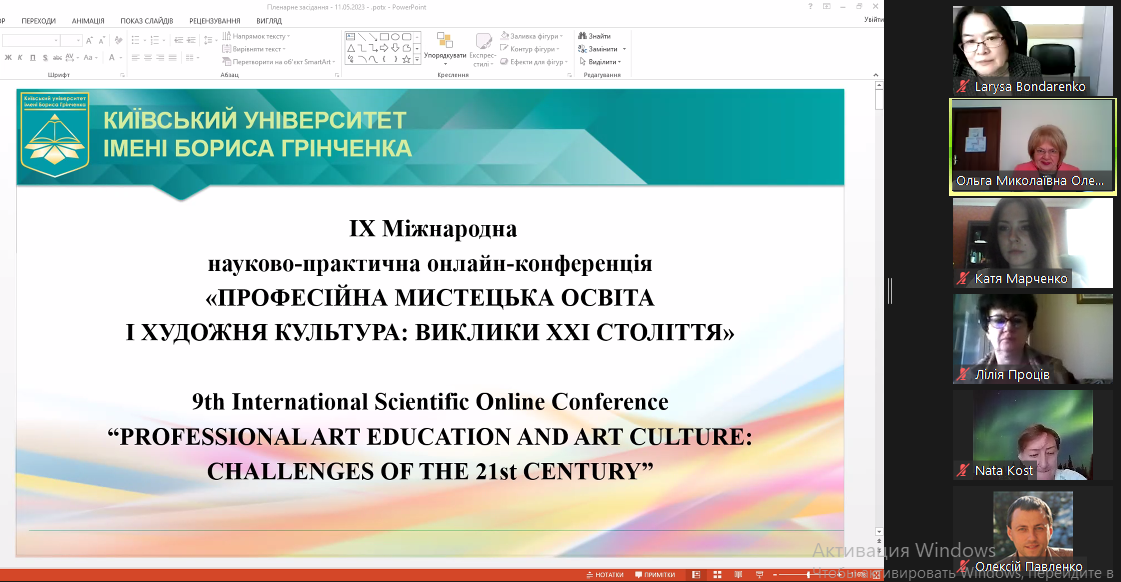Open Контур фігури shape outline menu
This screenshot has width=1121, height=582.
point(530,49)
